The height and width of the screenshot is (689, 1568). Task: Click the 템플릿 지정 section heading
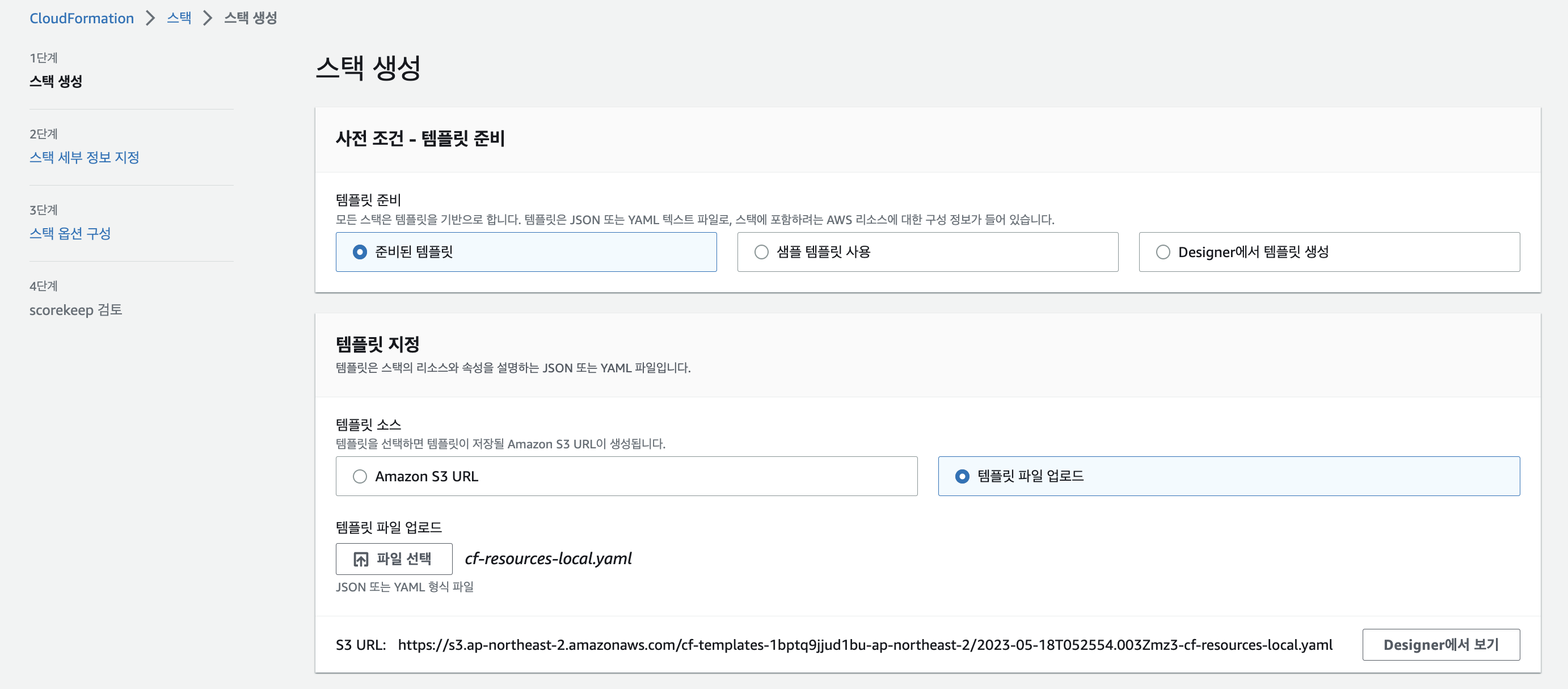coord(377,344)
